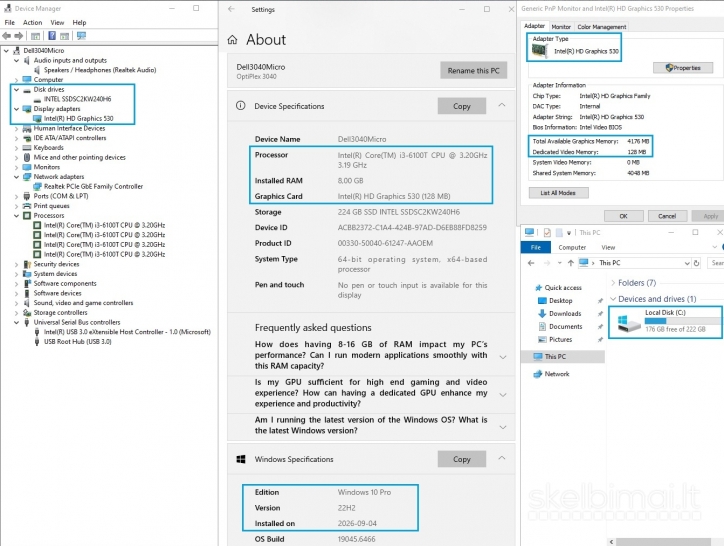This screenshot has height=546, width=724.
Task: Switch to the Monitor tab
Action: tap(561, 27)
